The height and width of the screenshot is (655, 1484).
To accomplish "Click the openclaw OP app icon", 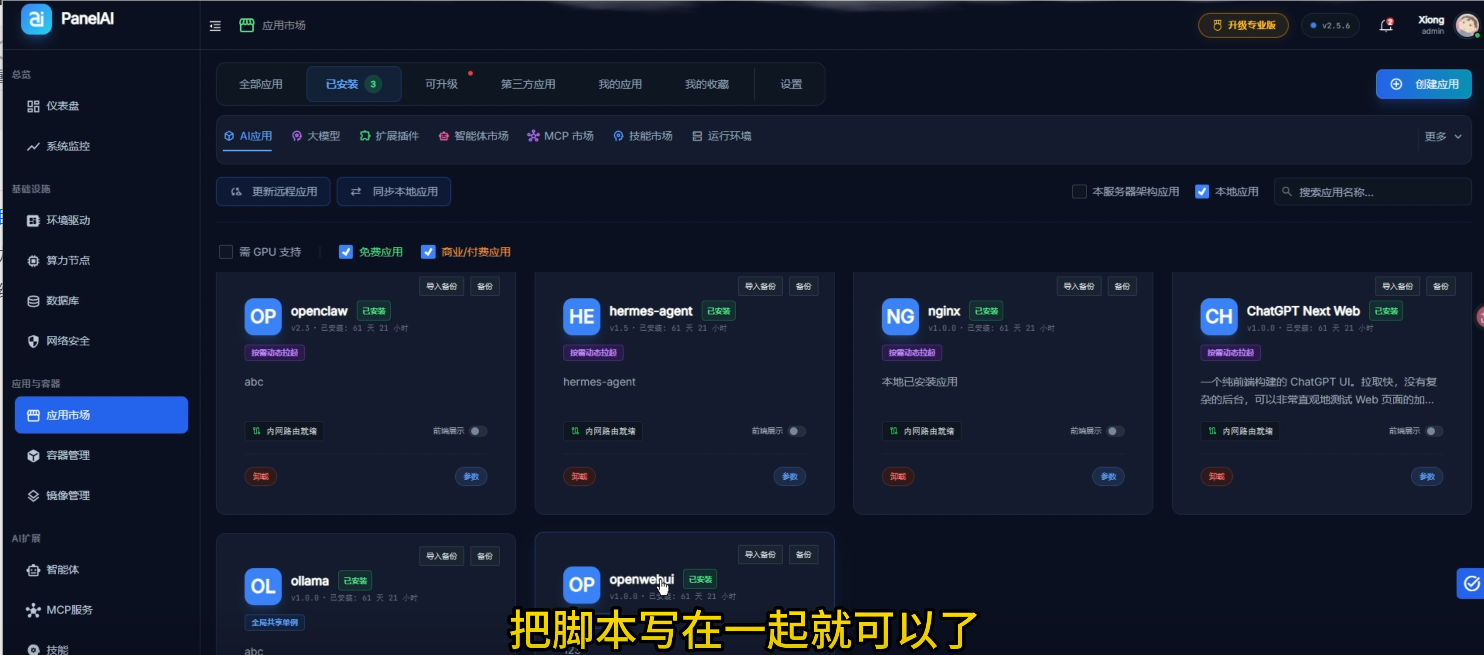I will click(x=263, y=317).
